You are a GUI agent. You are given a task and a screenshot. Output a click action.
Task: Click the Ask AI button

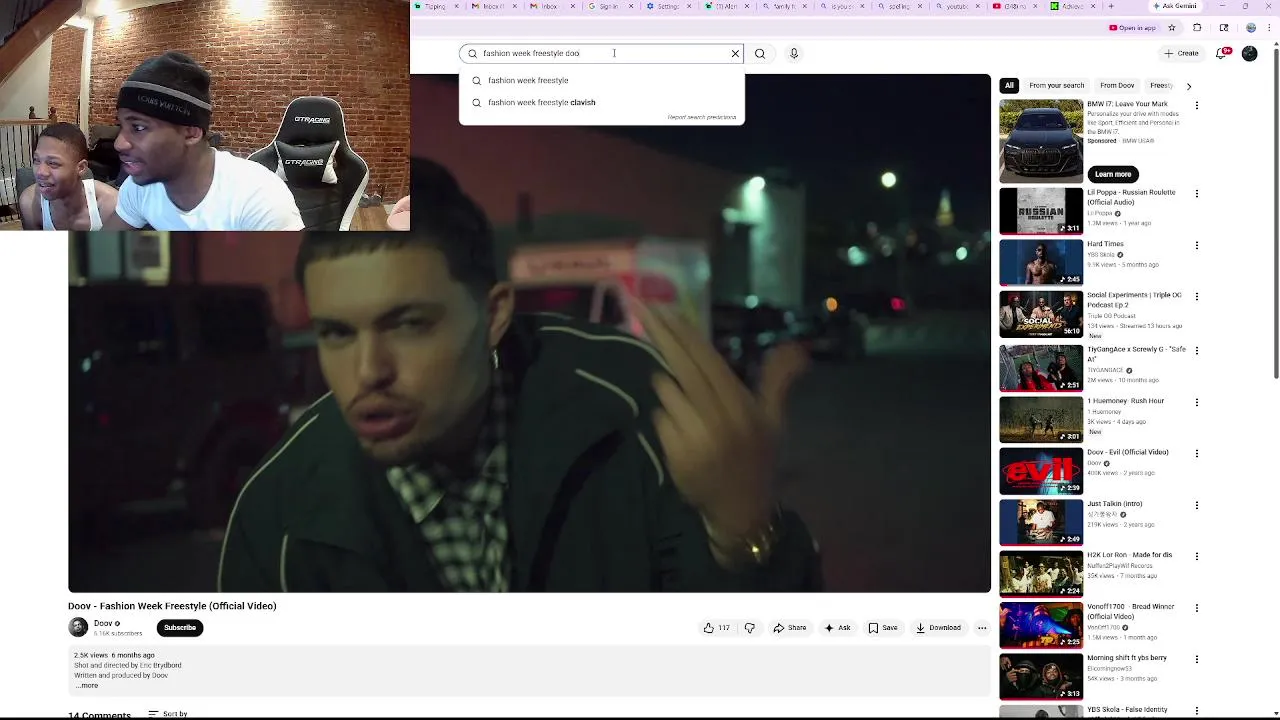(838, 628)
